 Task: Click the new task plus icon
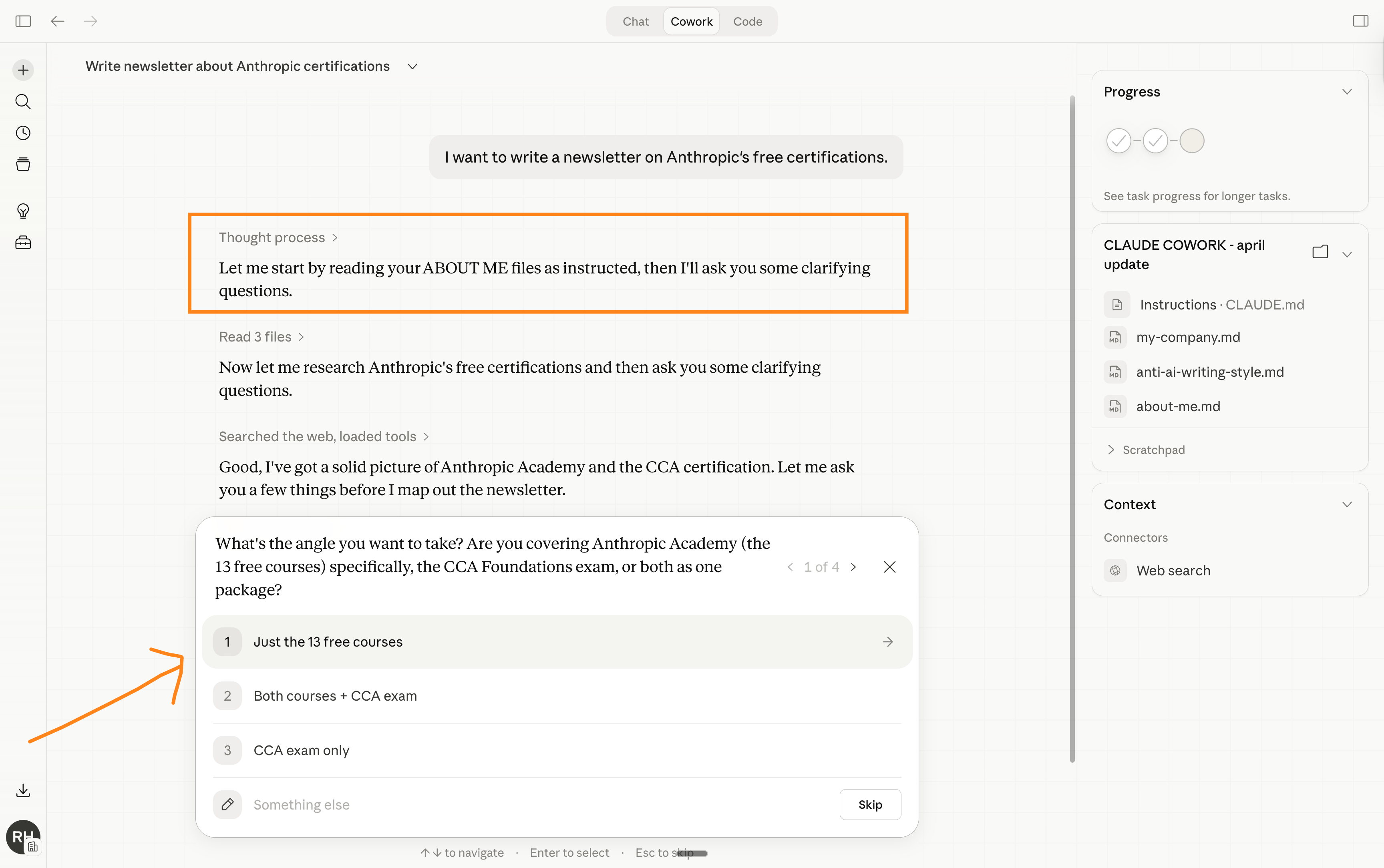[23, 70]
